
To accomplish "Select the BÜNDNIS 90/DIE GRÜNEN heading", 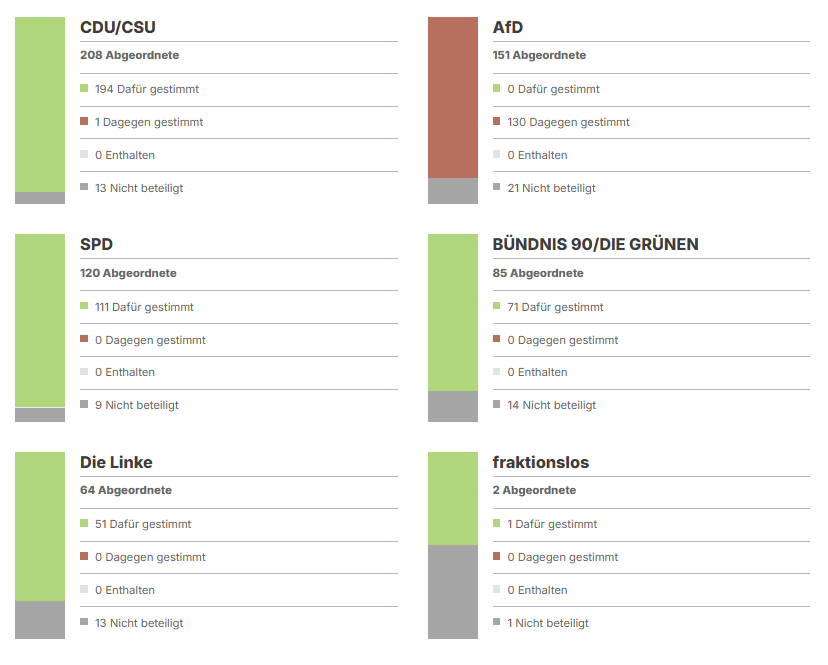I will (x=595, y=244).
